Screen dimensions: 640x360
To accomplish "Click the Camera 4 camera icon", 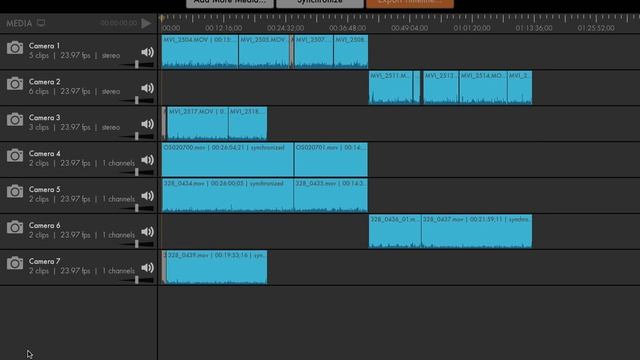I will [15, 156].
